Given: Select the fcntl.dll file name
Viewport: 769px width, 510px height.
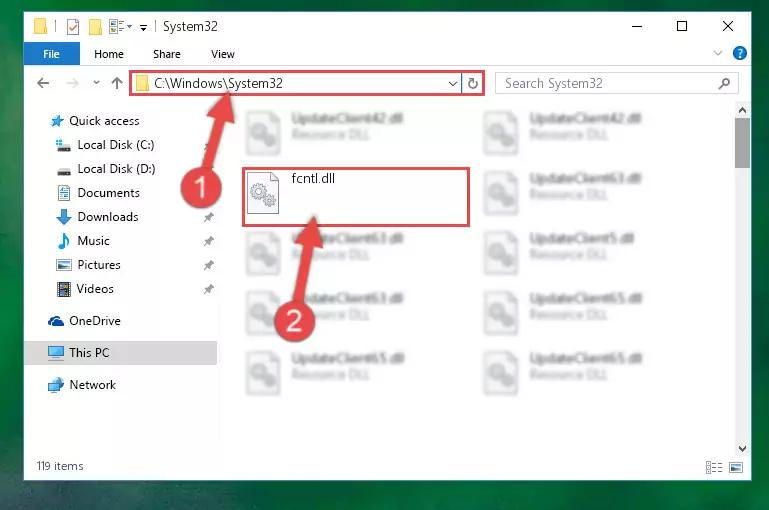Looking at the screenshot, I should pos(313,178).
